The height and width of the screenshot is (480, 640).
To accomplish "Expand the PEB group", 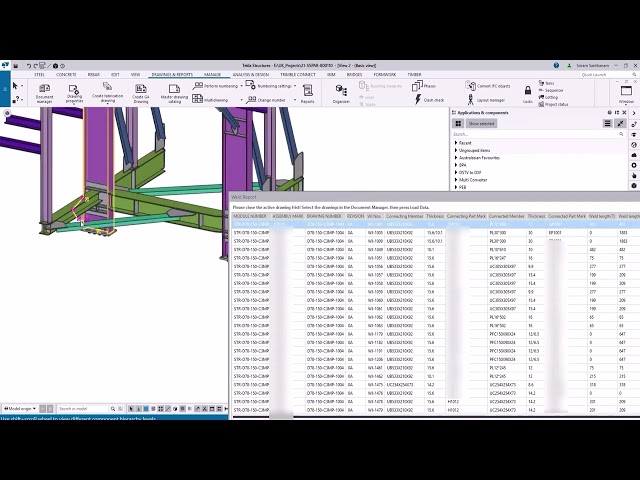I will (x=456, y=187).
